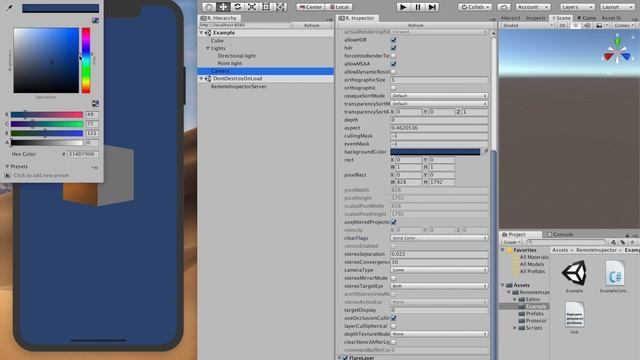Click the search by label icon

(622, 242)
